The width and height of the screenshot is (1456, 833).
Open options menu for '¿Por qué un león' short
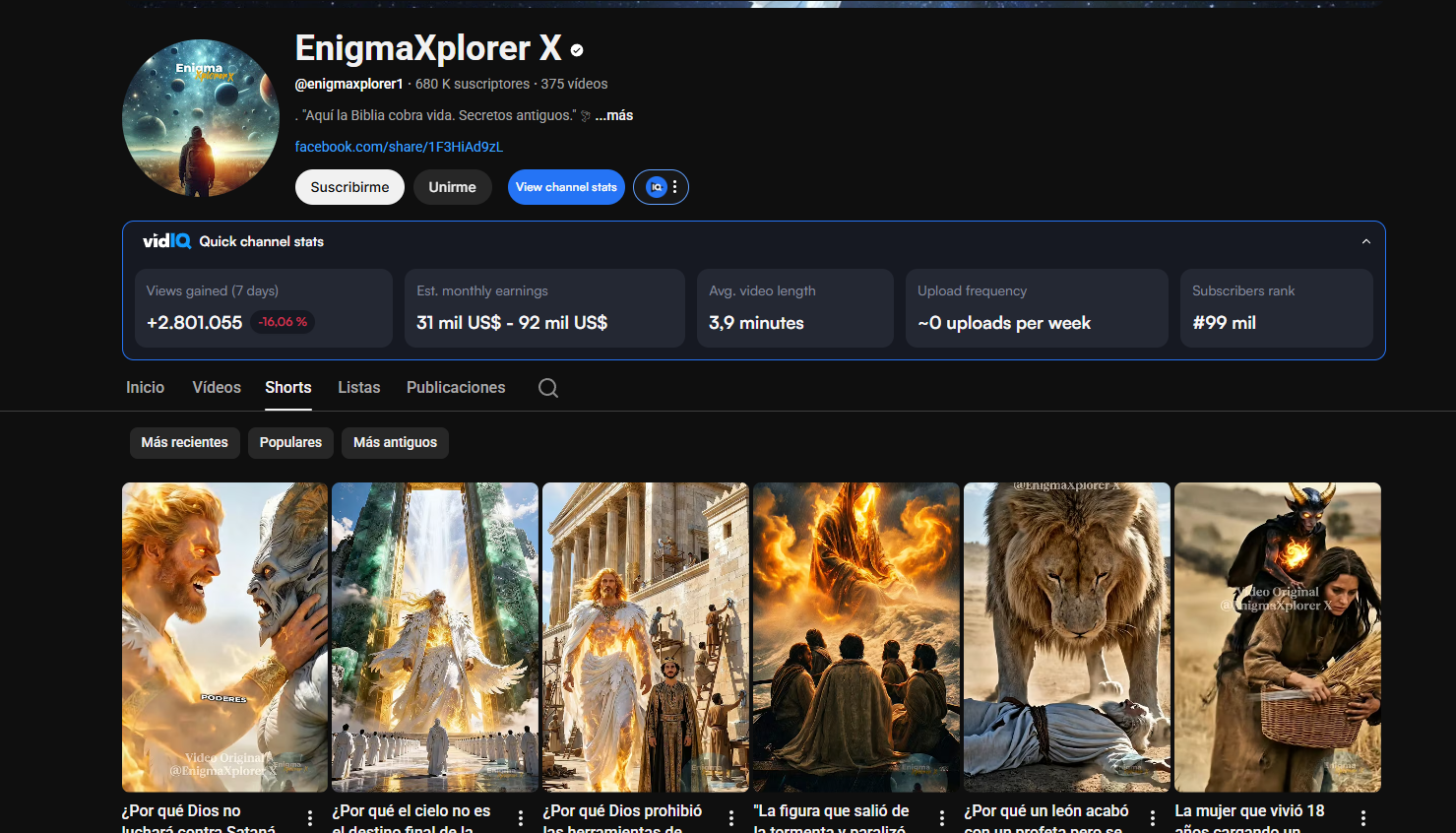1153,818
